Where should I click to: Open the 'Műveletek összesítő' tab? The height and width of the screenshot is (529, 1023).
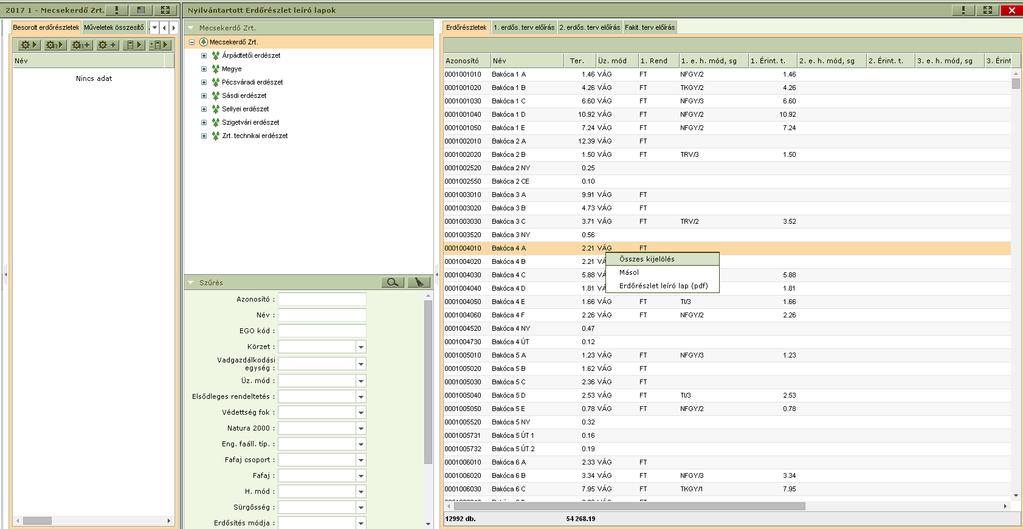(x=114, y=27)
